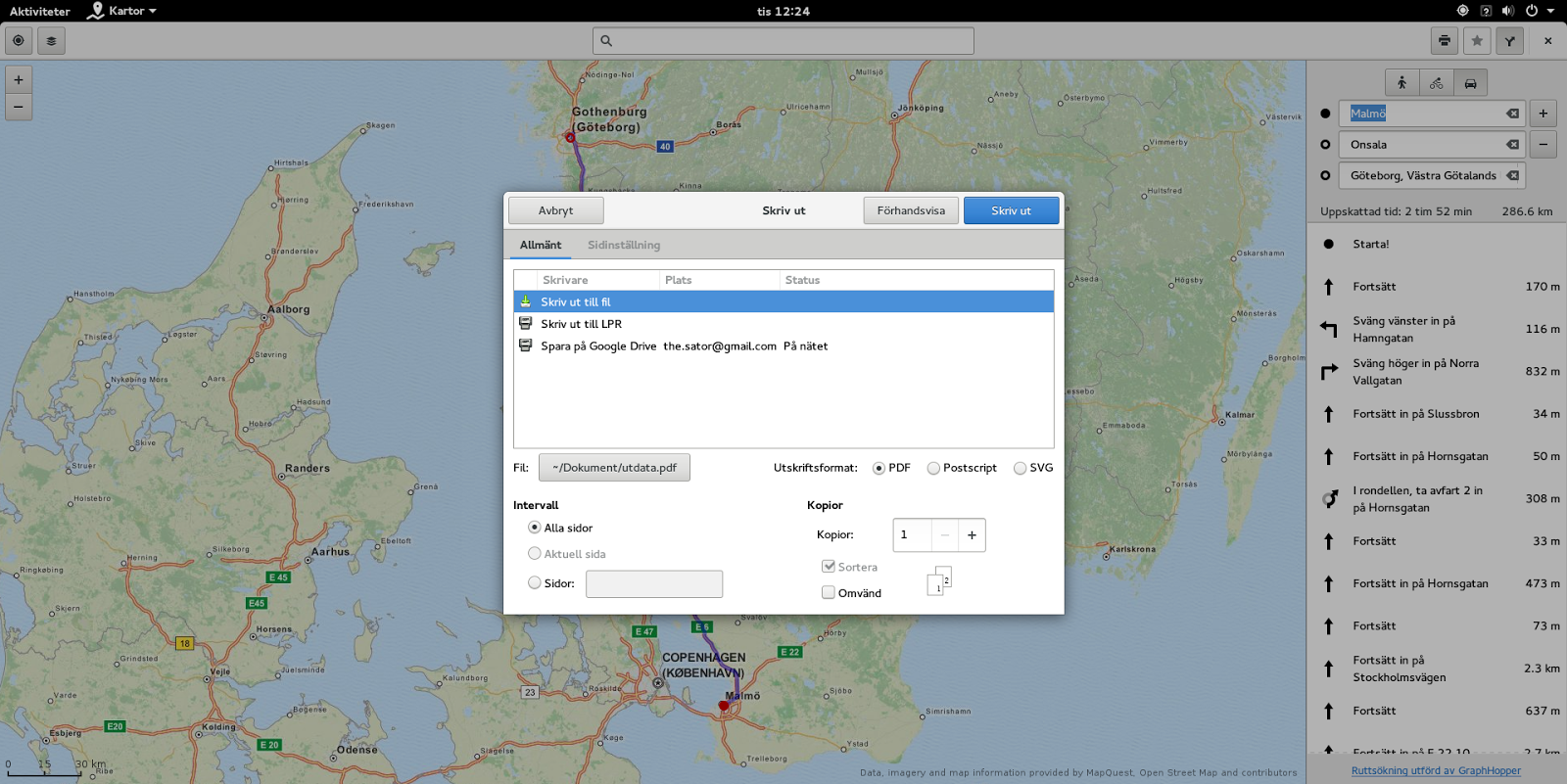Viewport: 1567px width, 784px height.
Task: Click the Göteborg, Västra Götalands destination field
Action: pyautogui.click(x=1433, y=176)
